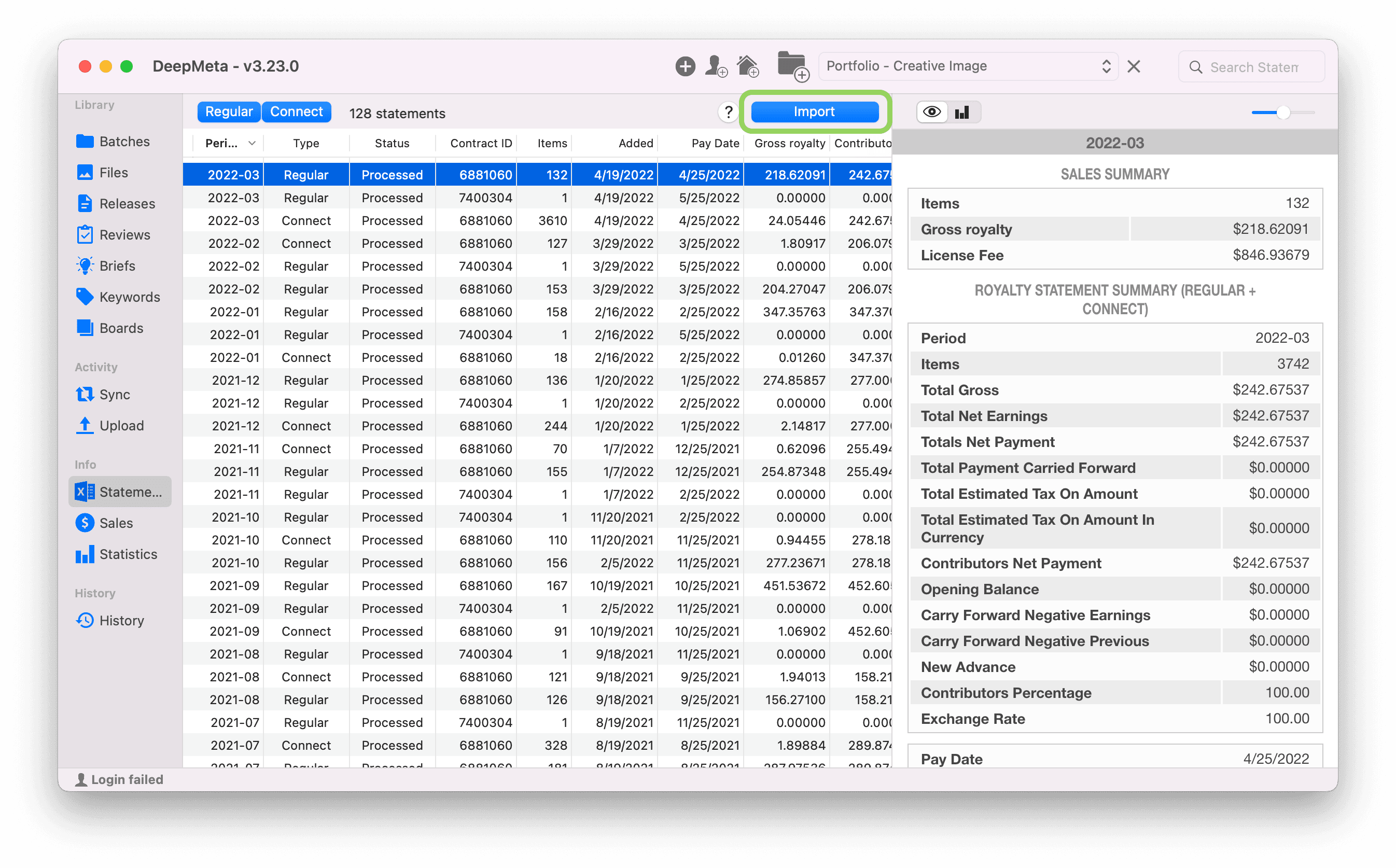This screenshot has width=1396, height=868.
Task: Select the 2022-01 Regular row with 158 items
Action: pyautogui.click(x=537, y=312)
